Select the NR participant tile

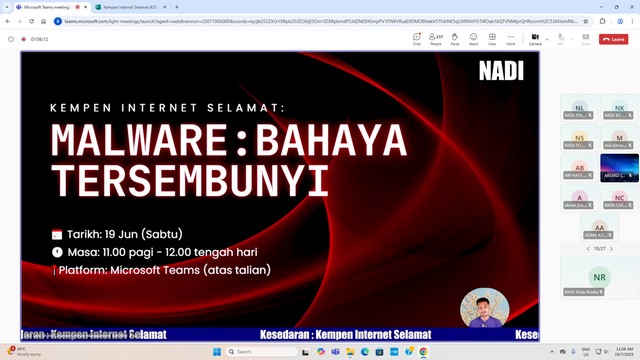point(599,277)
